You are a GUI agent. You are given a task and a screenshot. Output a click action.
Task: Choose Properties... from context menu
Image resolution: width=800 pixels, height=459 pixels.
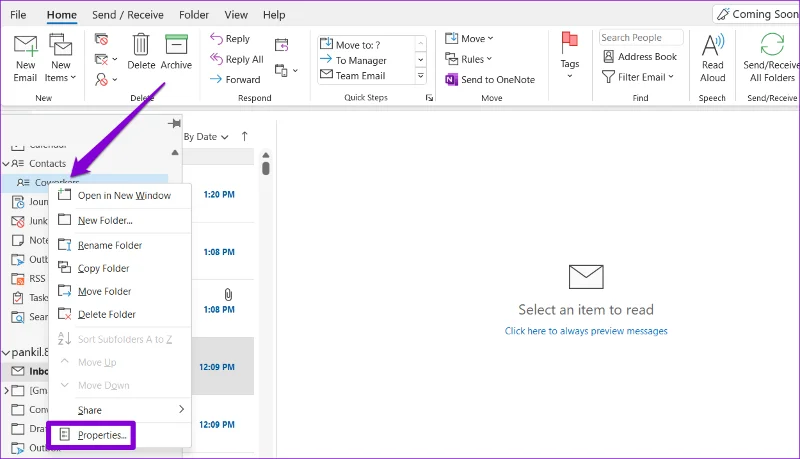[x=92, y=435]
